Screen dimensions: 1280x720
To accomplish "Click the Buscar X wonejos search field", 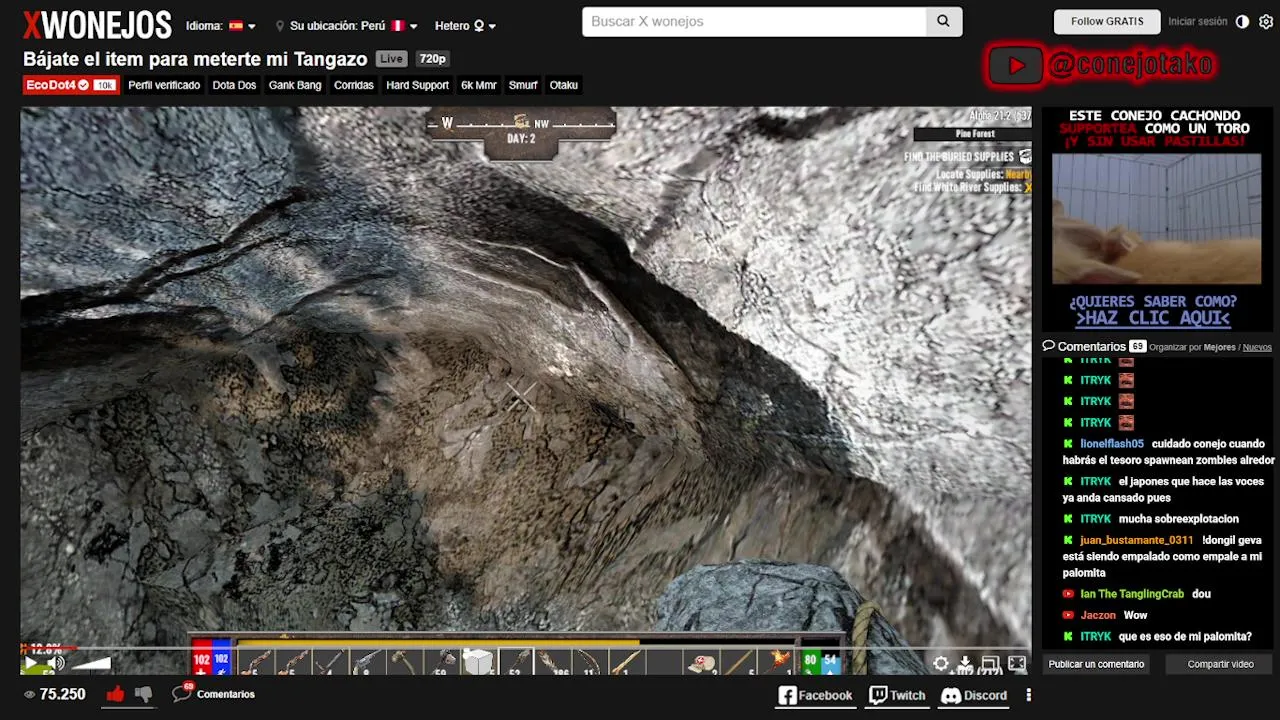I will (754, 21).
